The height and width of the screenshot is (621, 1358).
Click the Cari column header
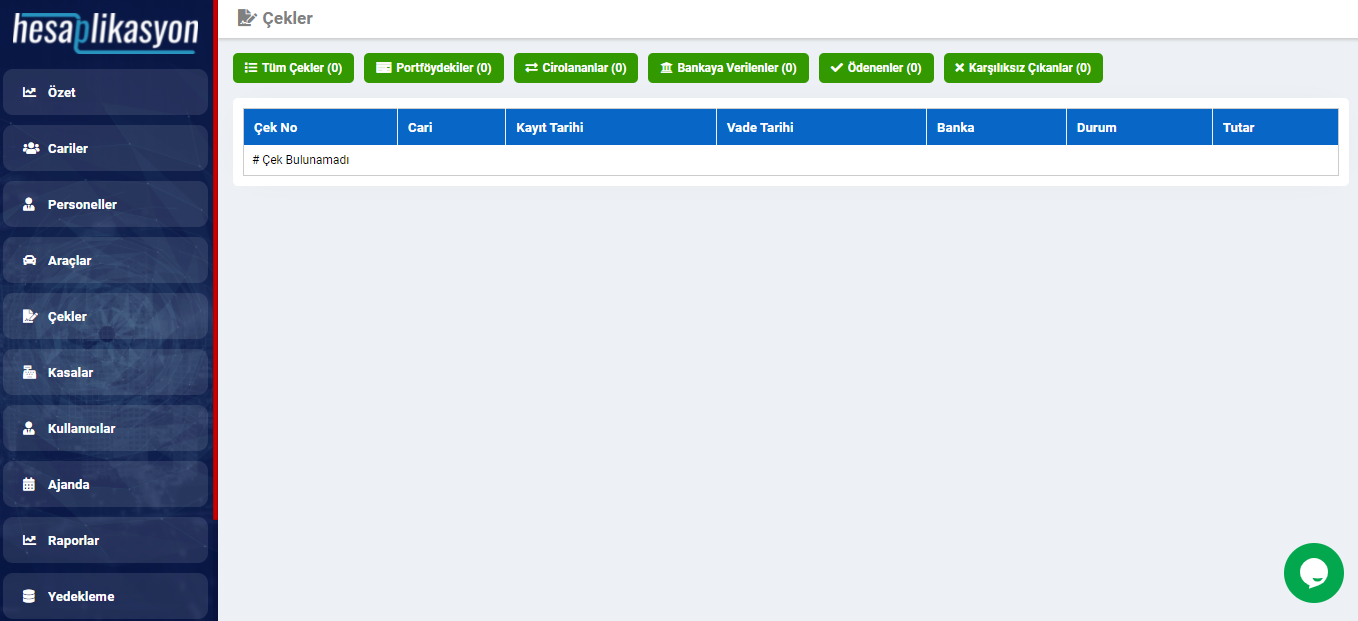(x=451, y=127)
